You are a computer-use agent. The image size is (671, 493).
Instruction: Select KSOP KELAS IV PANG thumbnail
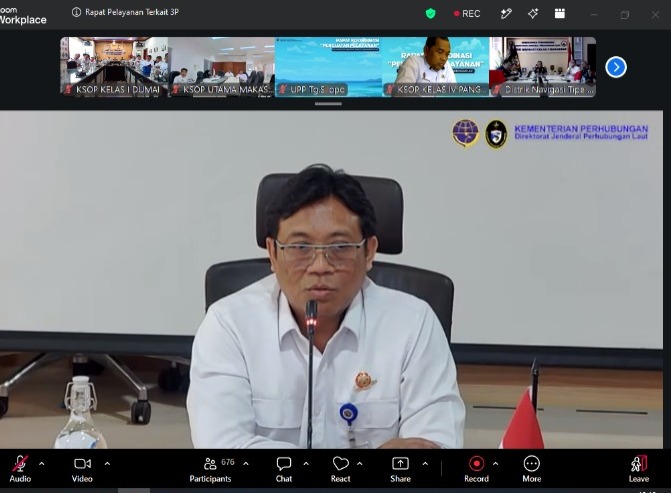436,67
